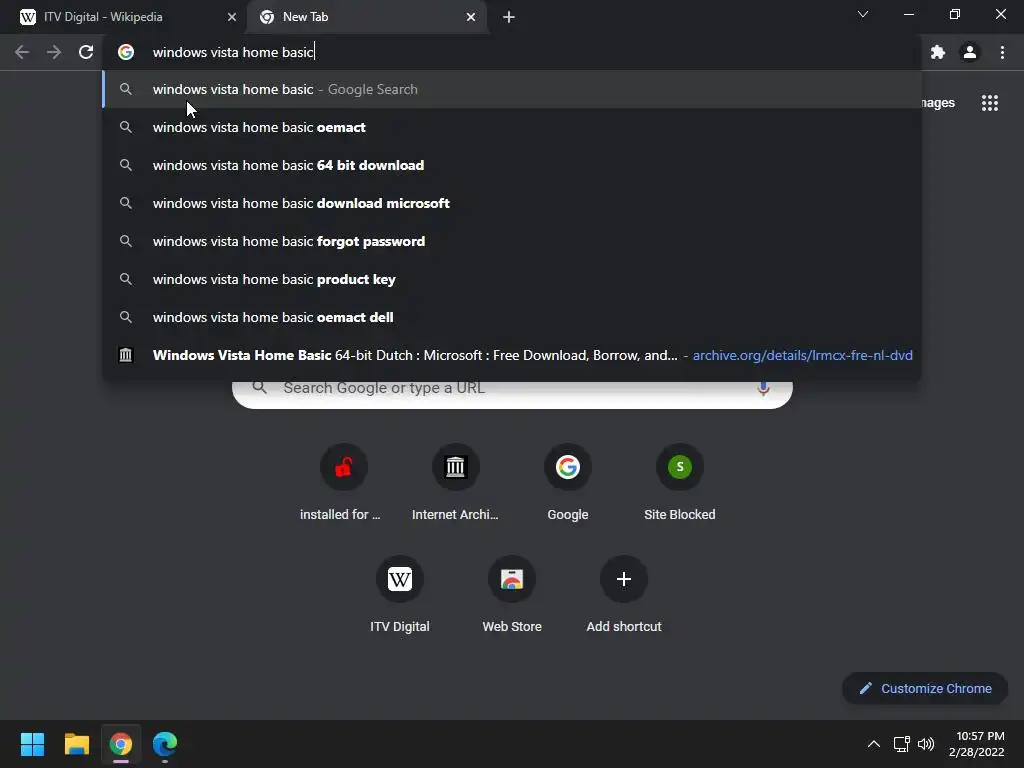Viewport: 1024px width, 768px height.
Task: Open a new tab with the plus button
Action: tap(509, 17)
